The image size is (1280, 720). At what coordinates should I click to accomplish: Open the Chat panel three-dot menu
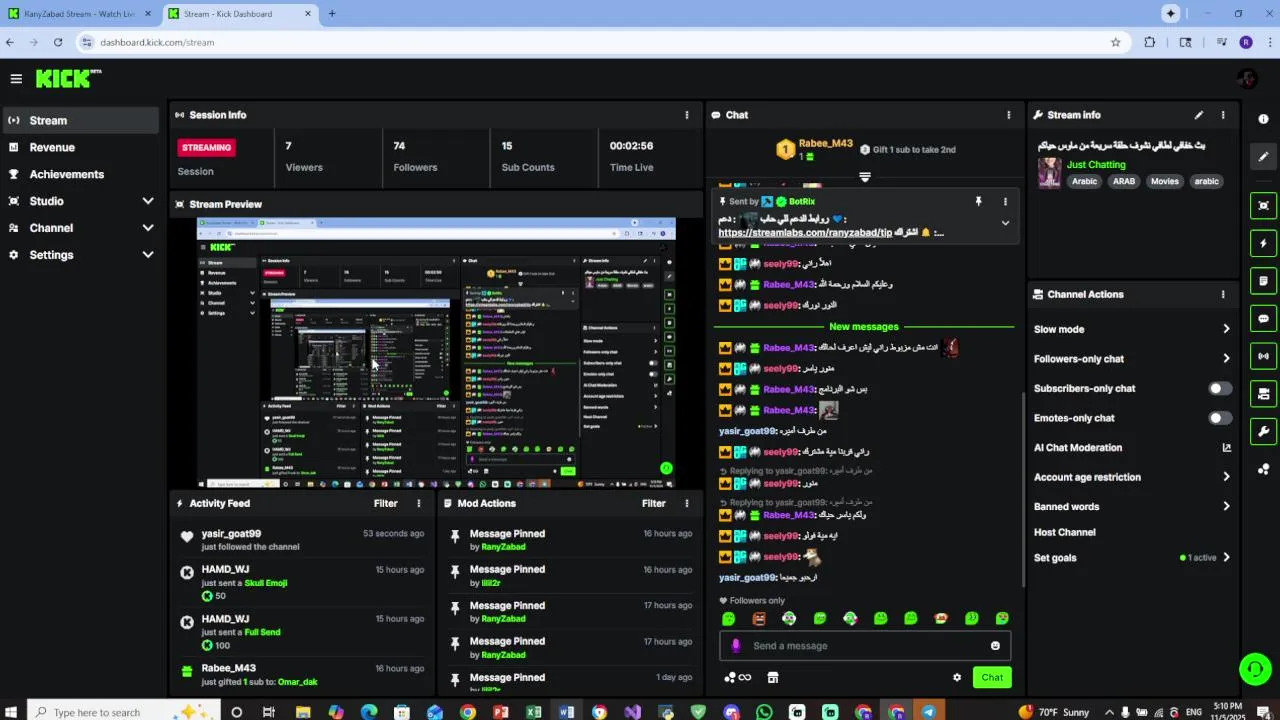coord(1008,115)
